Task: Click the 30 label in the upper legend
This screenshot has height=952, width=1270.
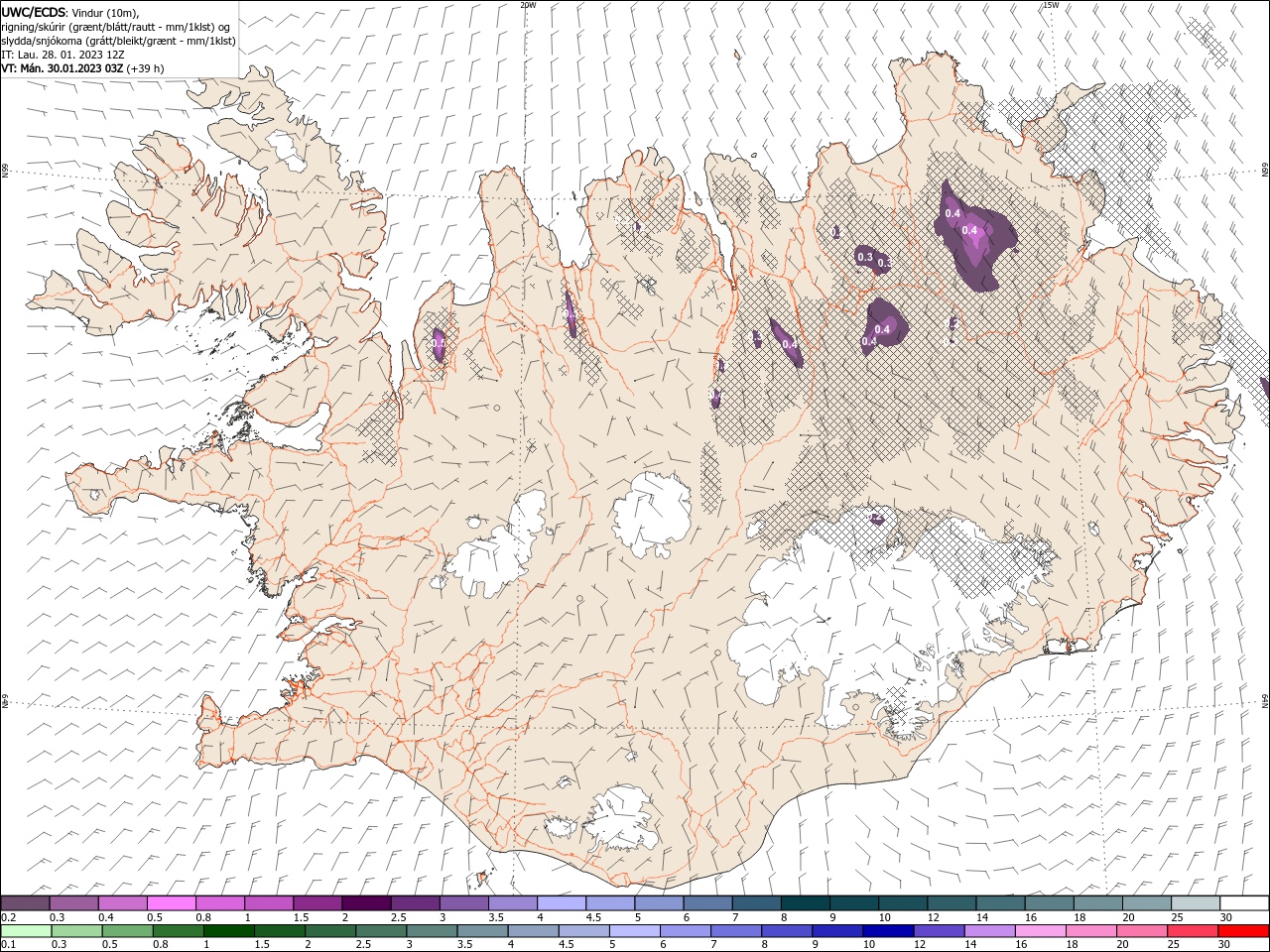Action: pos(1226,917)
